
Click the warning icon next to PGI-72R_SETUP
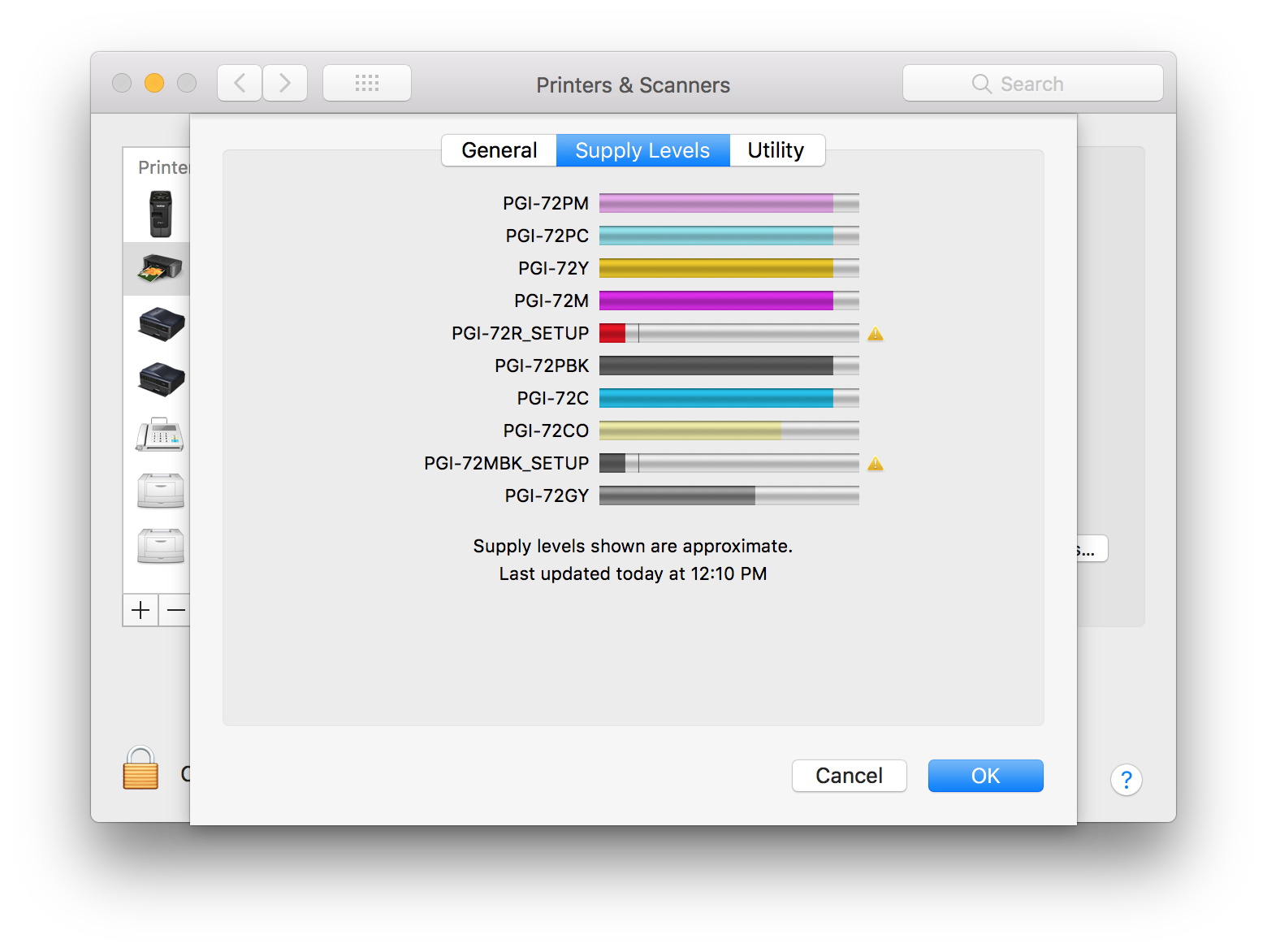[x=876, y=333]
